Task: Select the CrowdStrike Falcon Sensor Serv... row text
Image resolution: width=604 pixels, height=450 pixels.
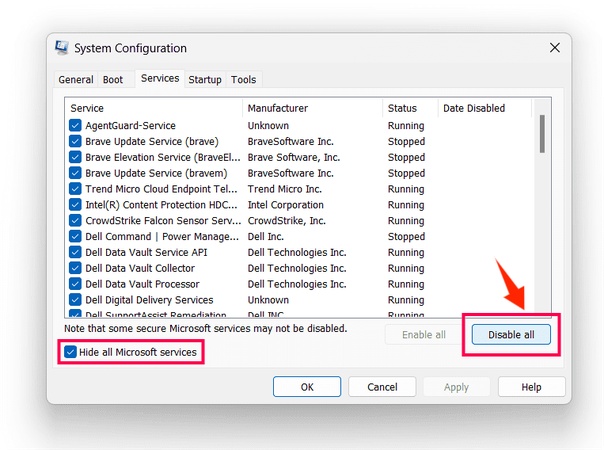Action: click(163, 220)
